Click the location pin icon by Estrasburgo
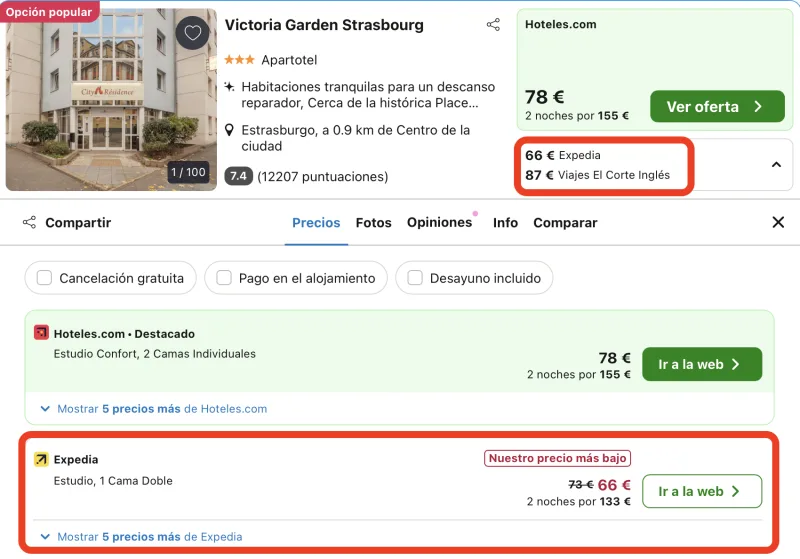Screen dimensions: 800x559 230,130
